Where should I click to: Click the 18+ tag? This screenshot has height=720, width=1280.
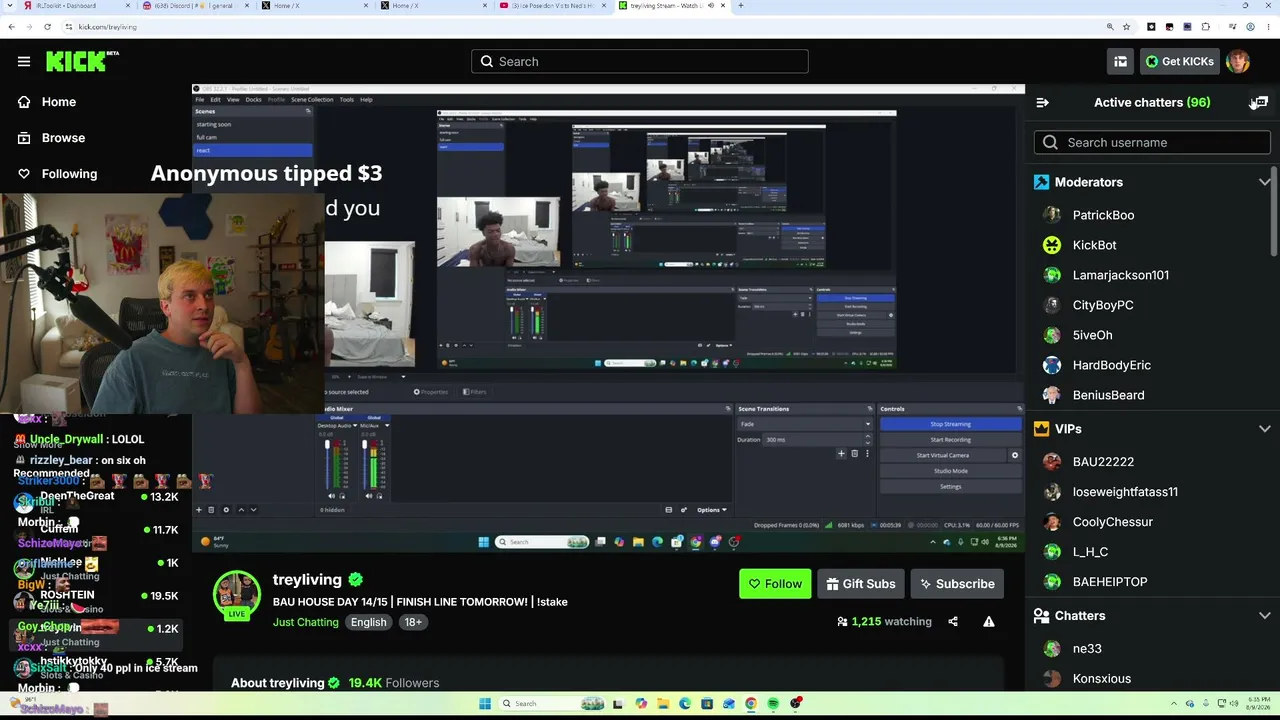[413, 622]
